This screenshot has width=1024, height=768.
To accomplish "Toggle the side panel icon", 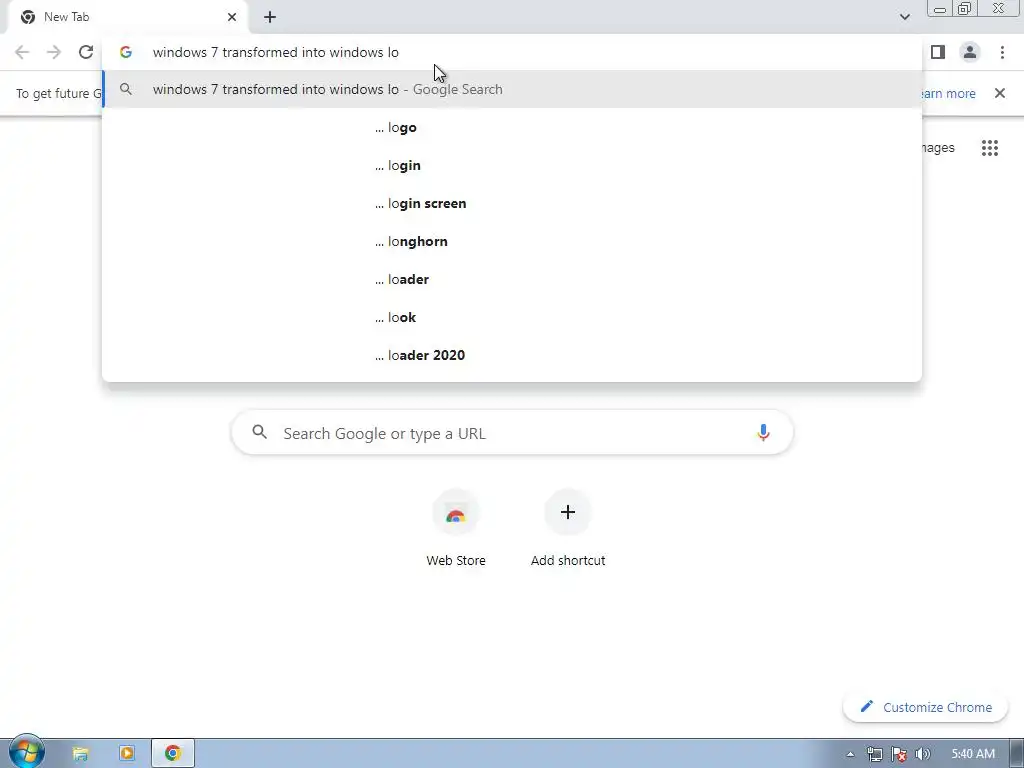I will [938, 52].
